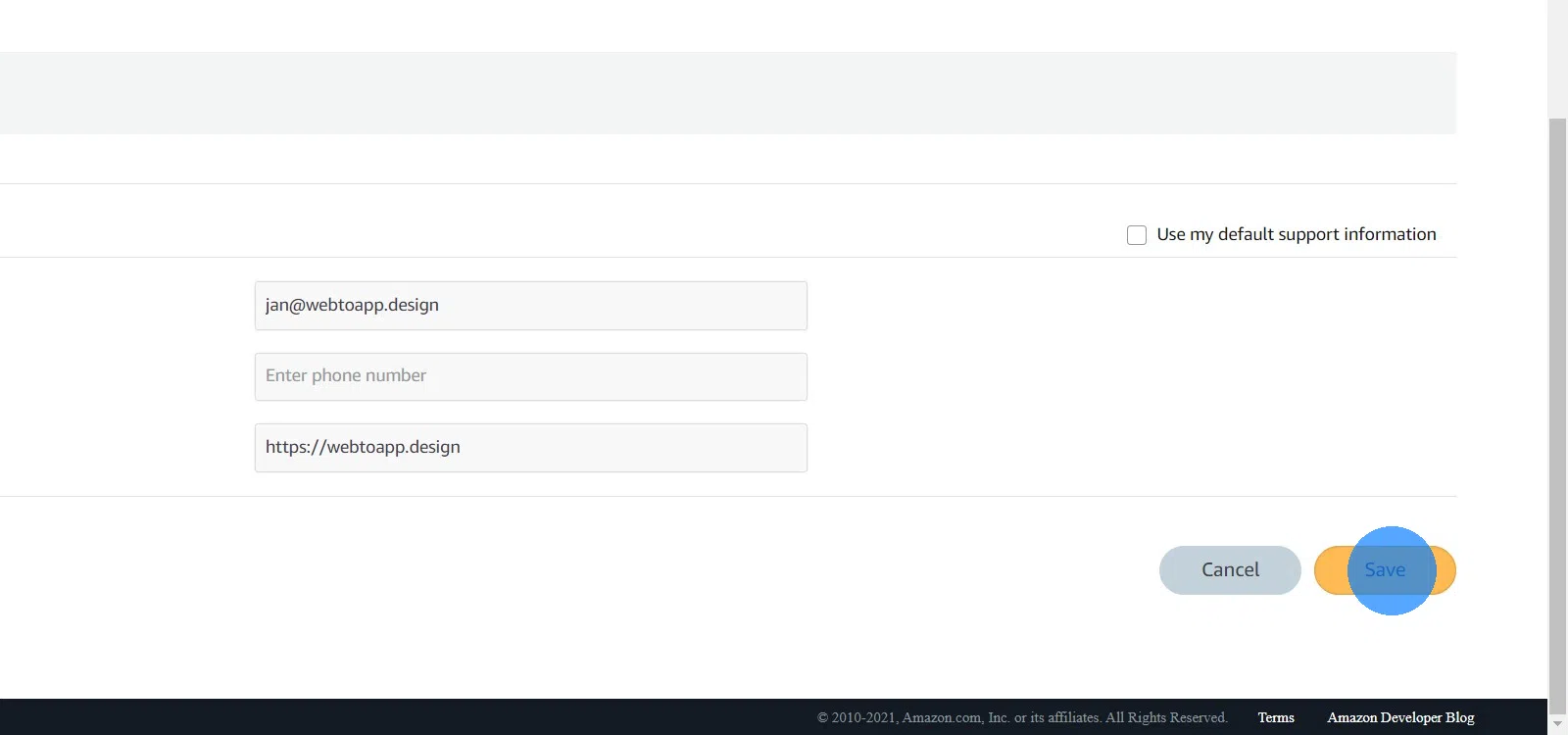Click the dark footer bar's empty area
This screenshot has height=735, width=1568.
click(x=392, y=717)
